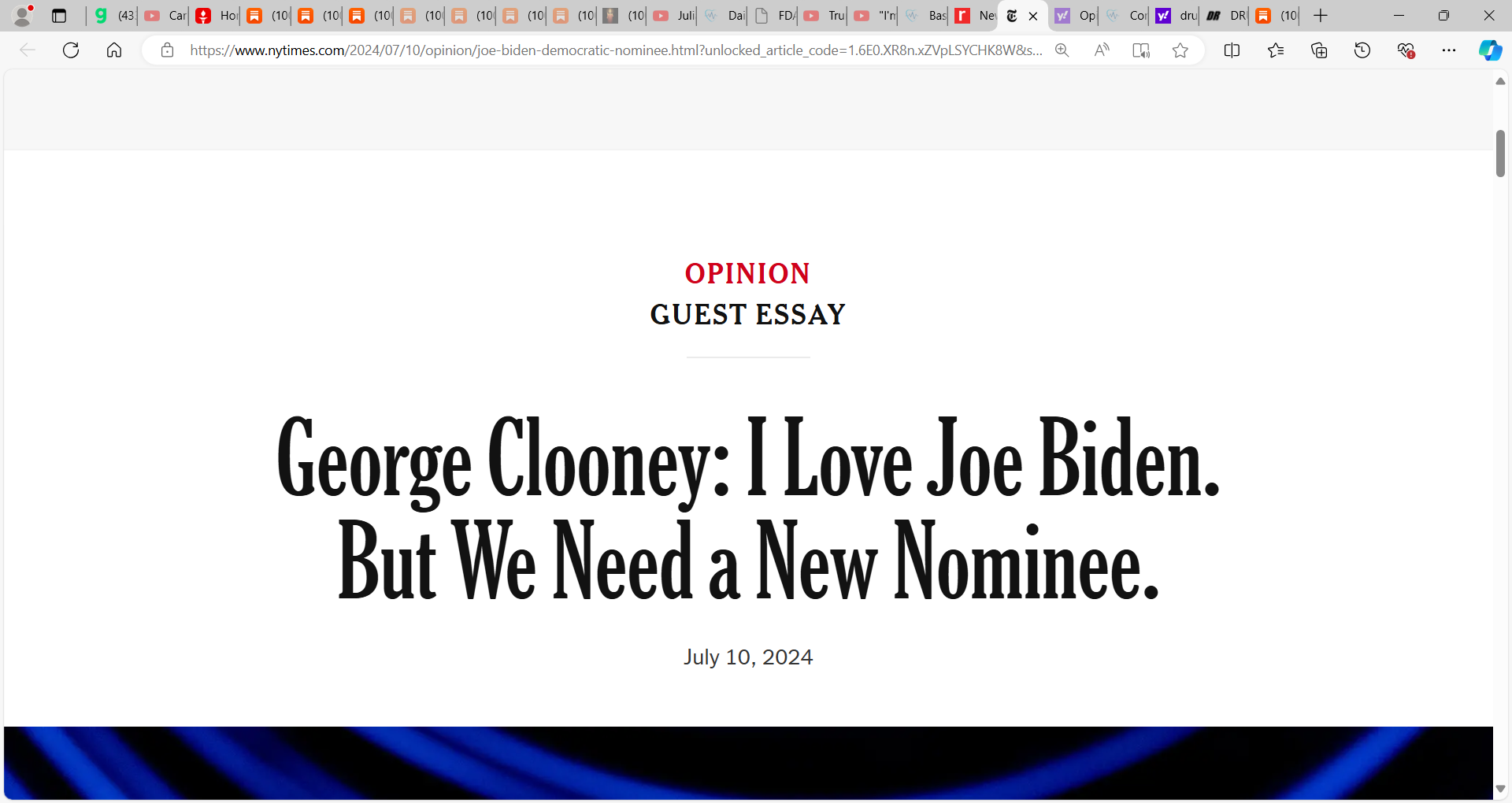Launch the Copilot sidebar
Screen dimensions: 1512x803
[x=1490, y=50]
